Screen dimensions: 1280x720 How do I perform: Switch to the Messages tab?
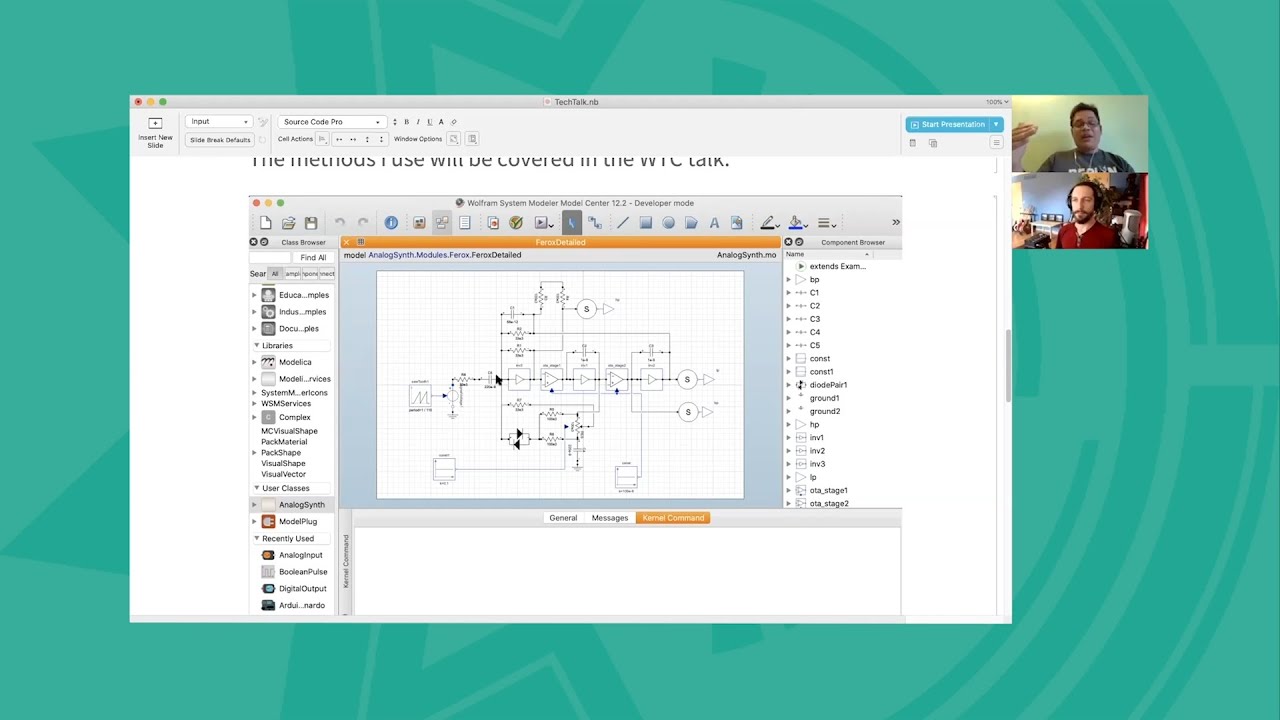coord(610,518)
